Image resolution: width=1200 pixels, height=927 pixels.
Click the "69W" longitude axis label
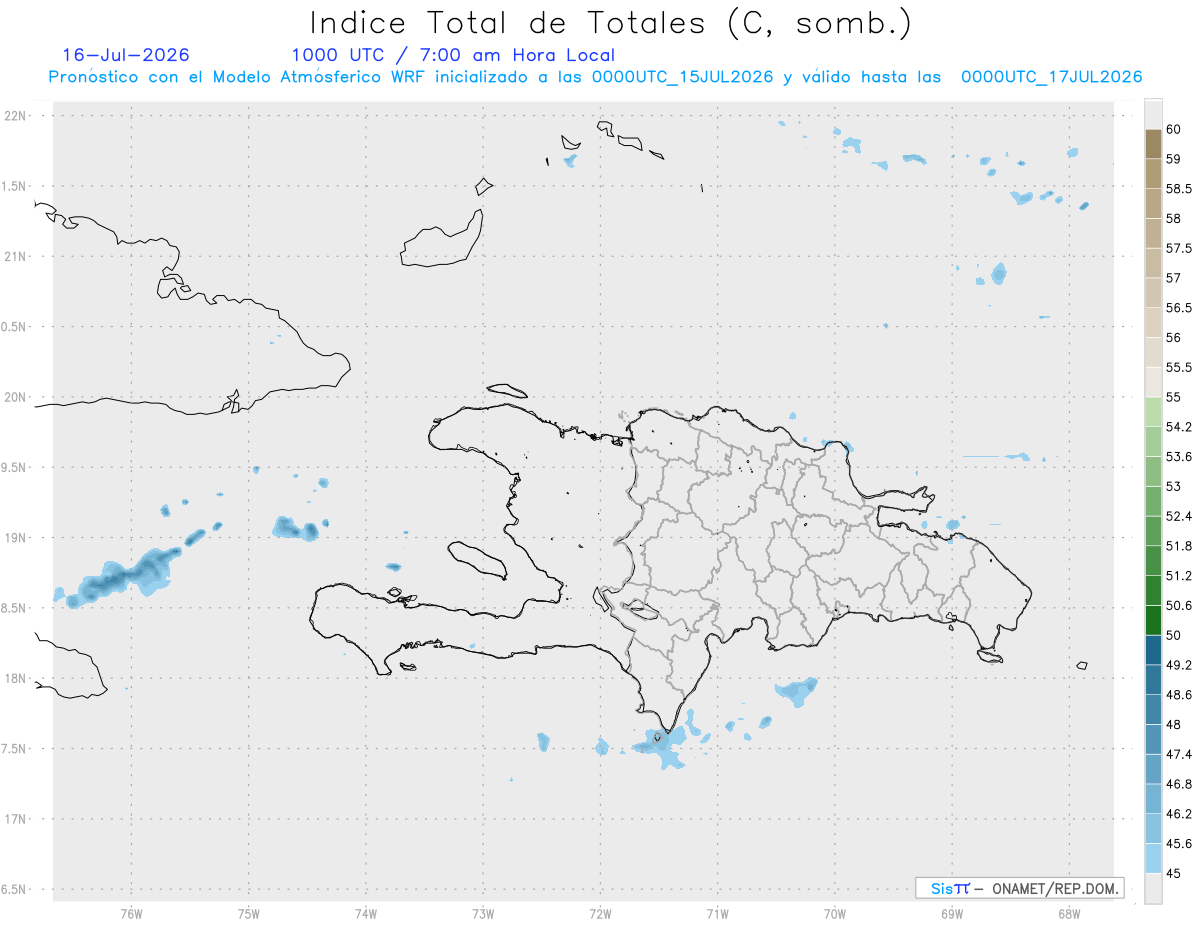(951, 914)
